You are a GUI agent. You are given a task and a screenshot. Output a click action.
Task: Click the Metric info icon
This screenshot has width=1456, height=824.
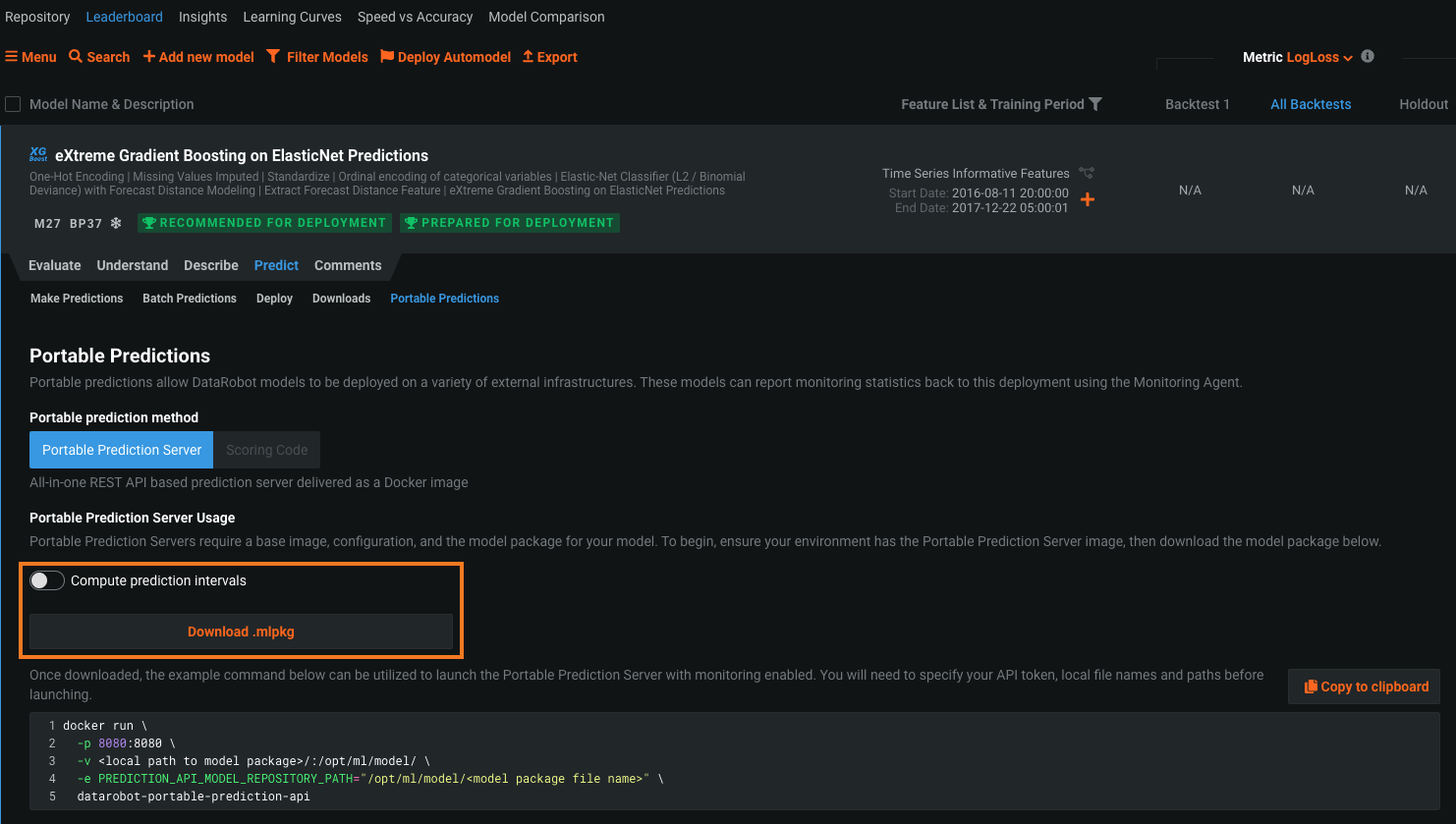click(1368, 56)
